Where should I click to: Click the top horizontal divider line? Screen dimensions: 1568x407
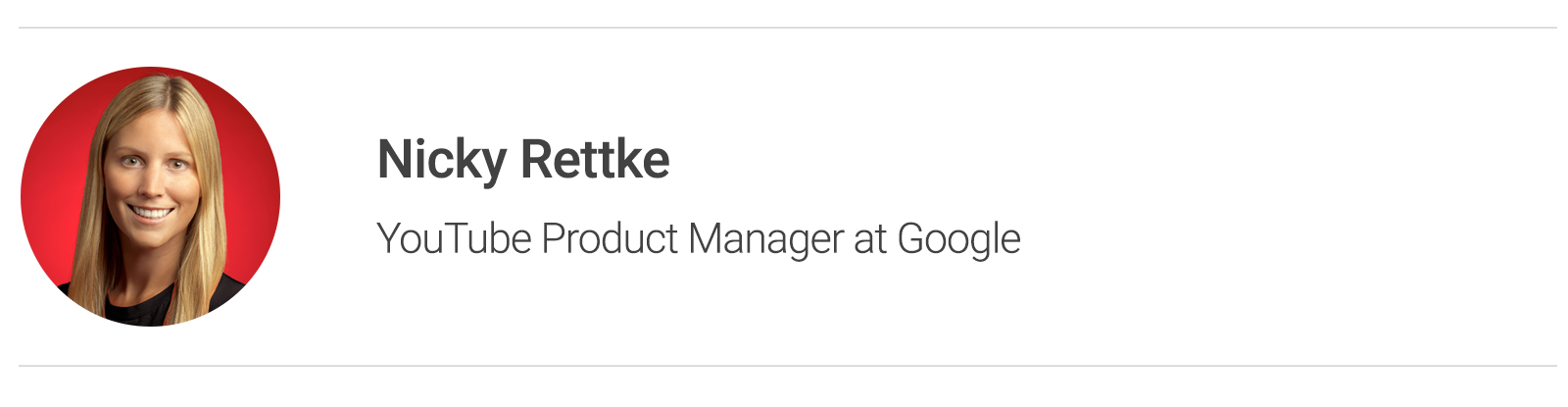(787, 27)
